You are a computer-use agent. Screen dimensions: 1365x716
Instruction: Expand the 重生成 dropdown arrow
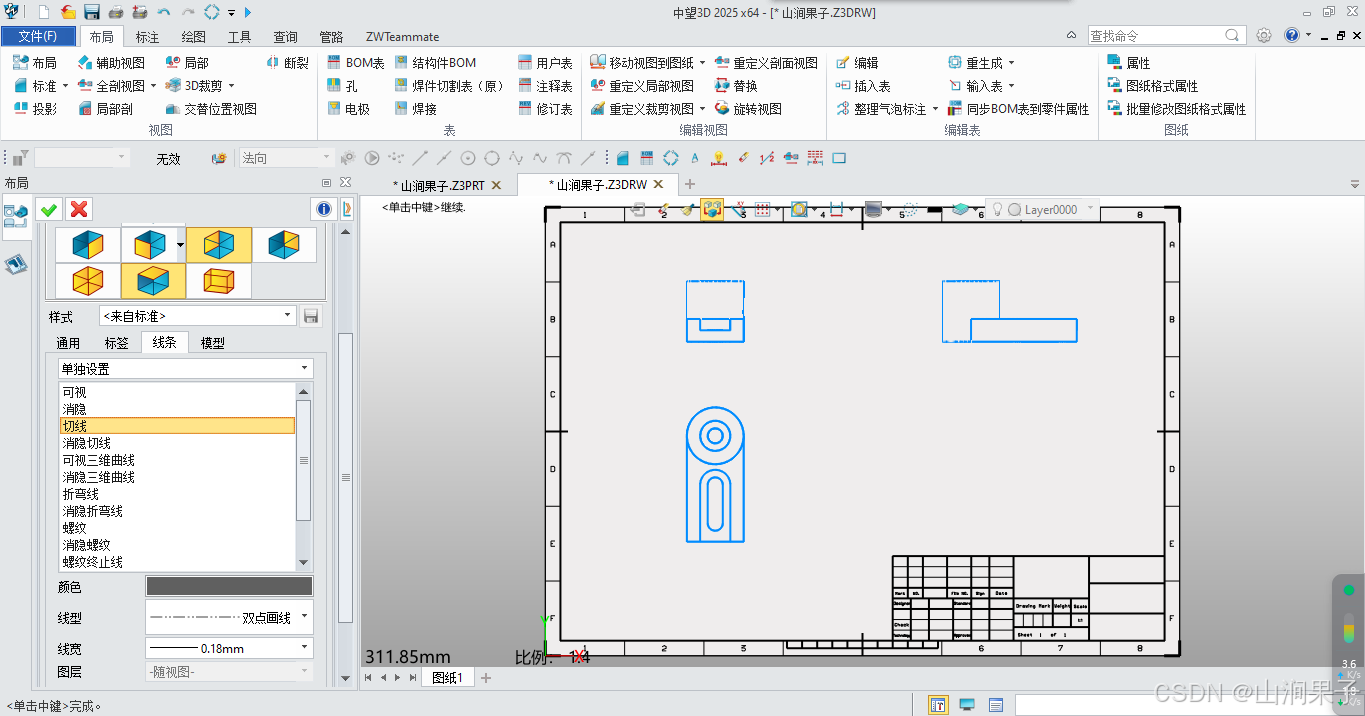click(1011, 63)
